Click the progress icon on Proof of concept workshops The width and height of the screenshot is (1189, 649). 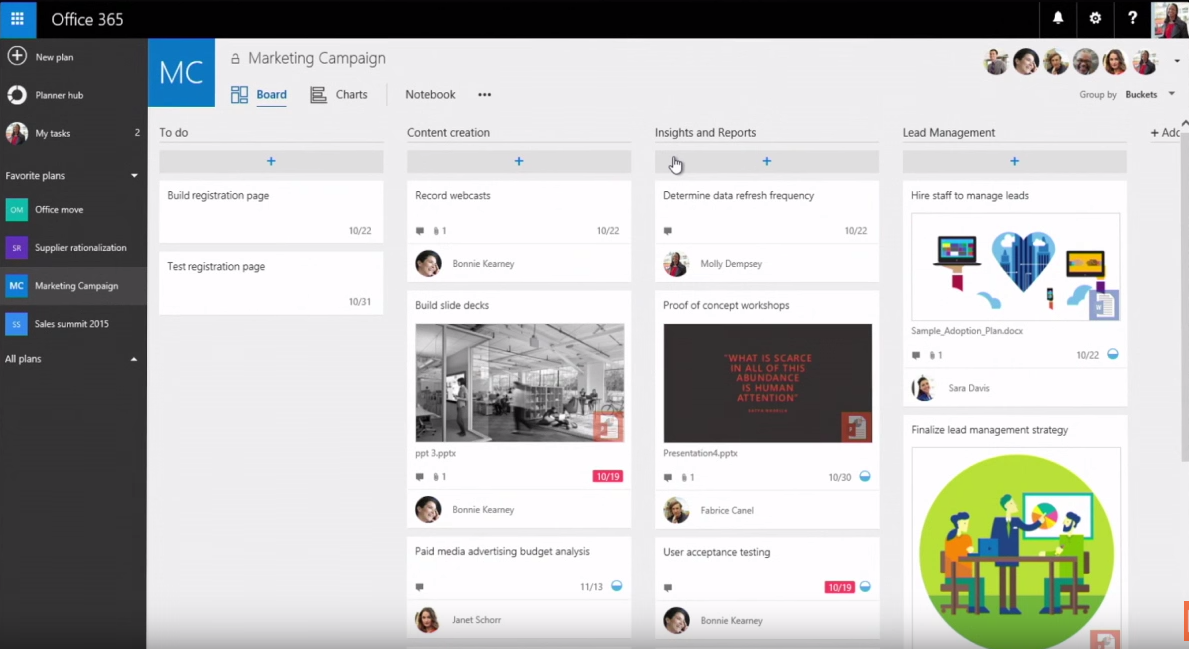(x=865, y=477)
